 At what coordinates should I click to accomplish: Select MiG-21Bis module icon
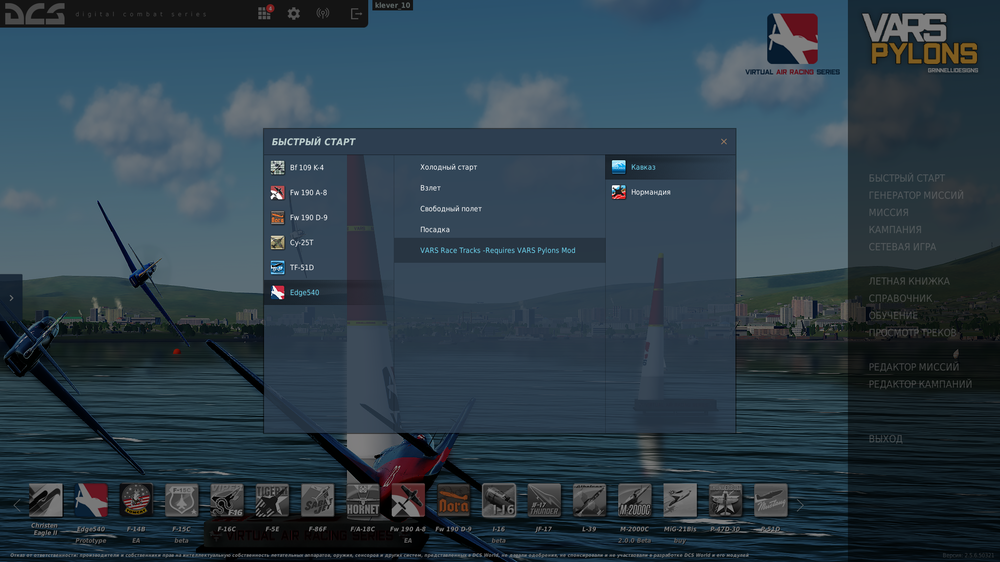click(679, 500)
